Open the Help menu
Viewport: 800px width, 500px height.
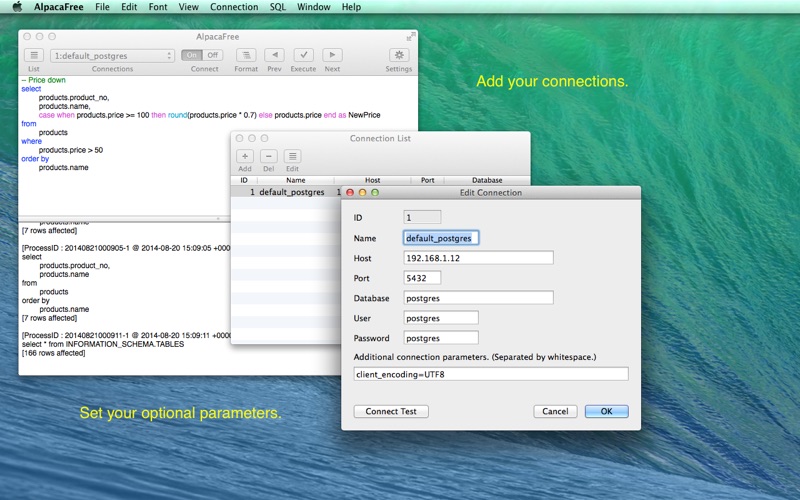(x=351, y=7)
